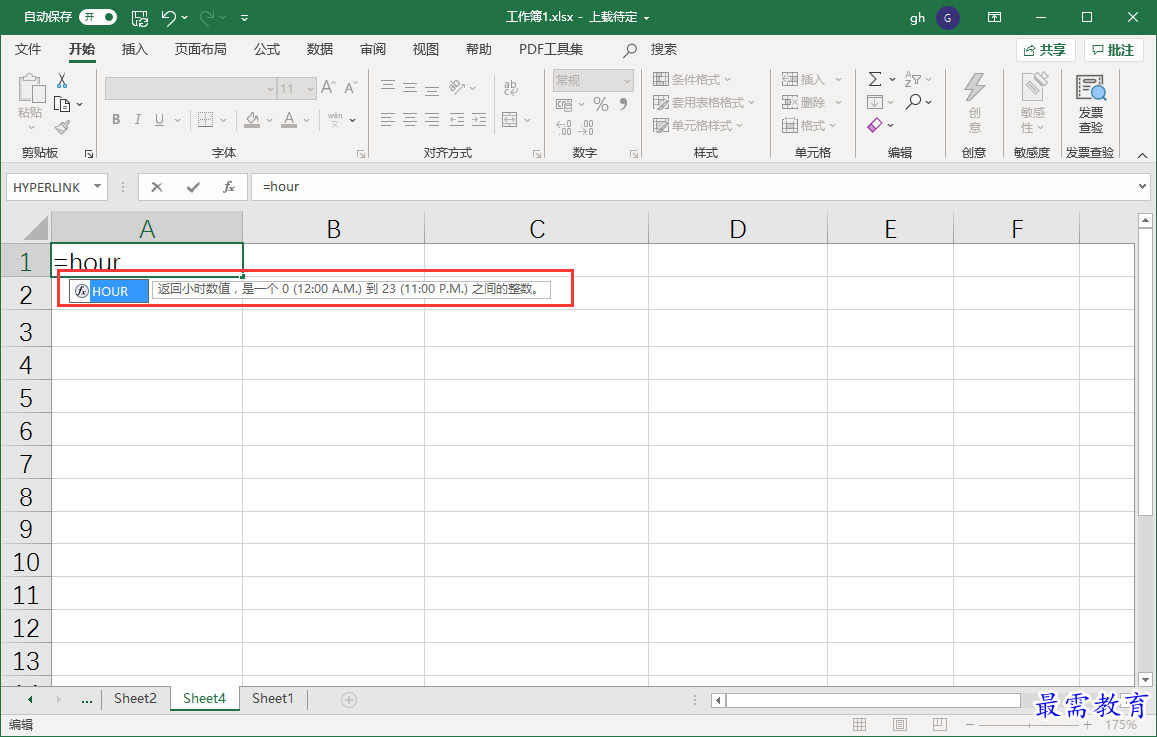
Task: Select the HOUR function suggestion
Action: point(108,291)
